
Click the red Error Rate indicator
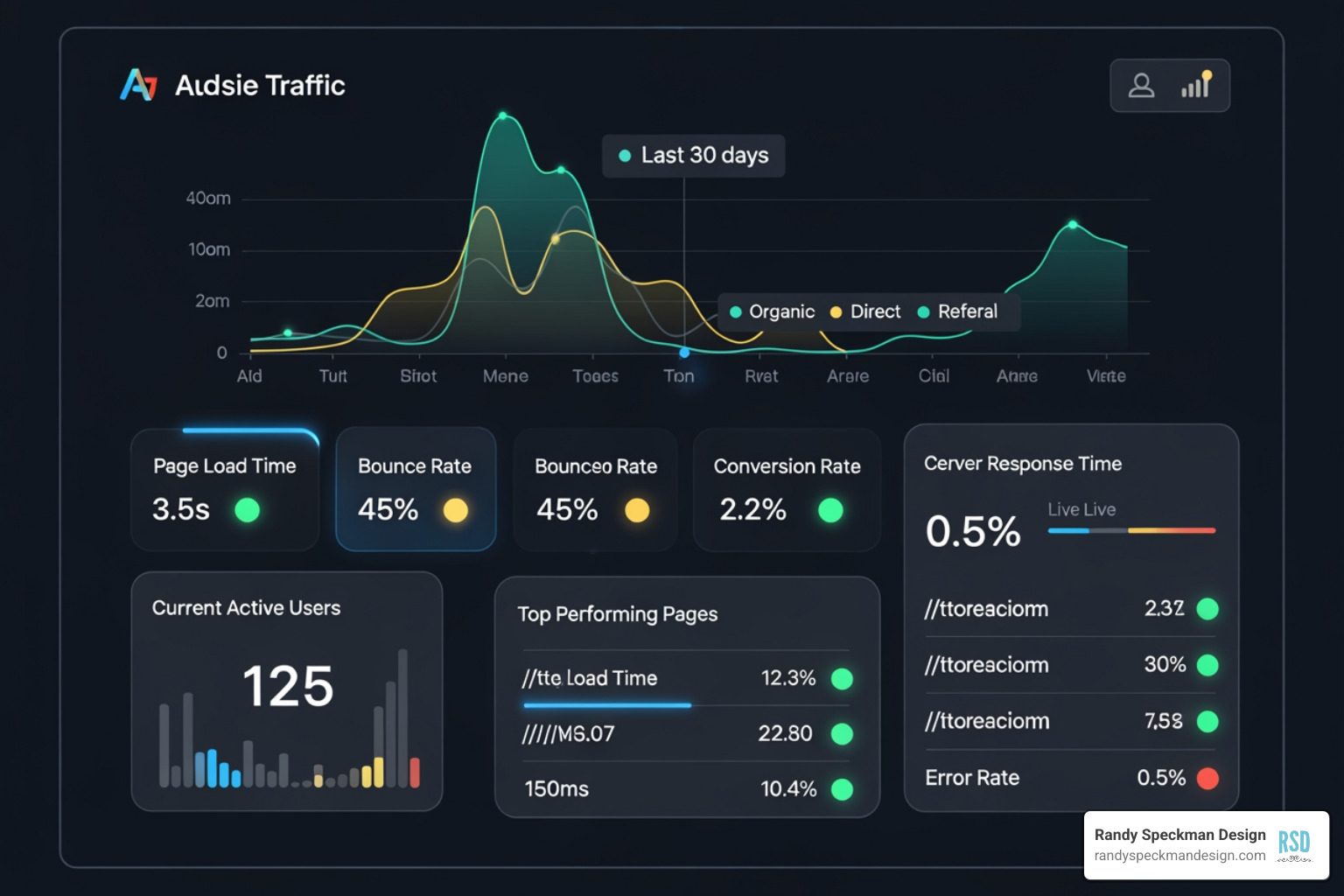coord(1209,778)
